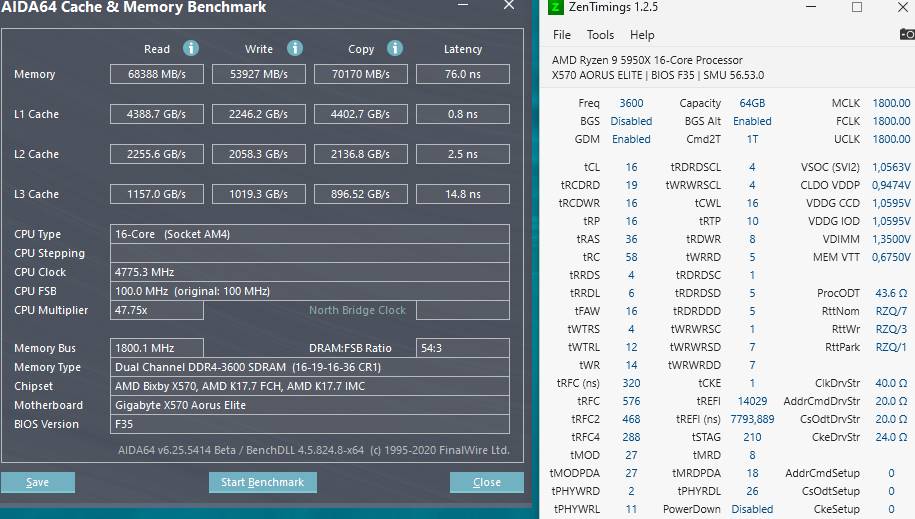The height and width of the screenshot is (519, 915).
Task: Select L3 Cache Read 1157.0 GB/s field
Action: (157, 194)
